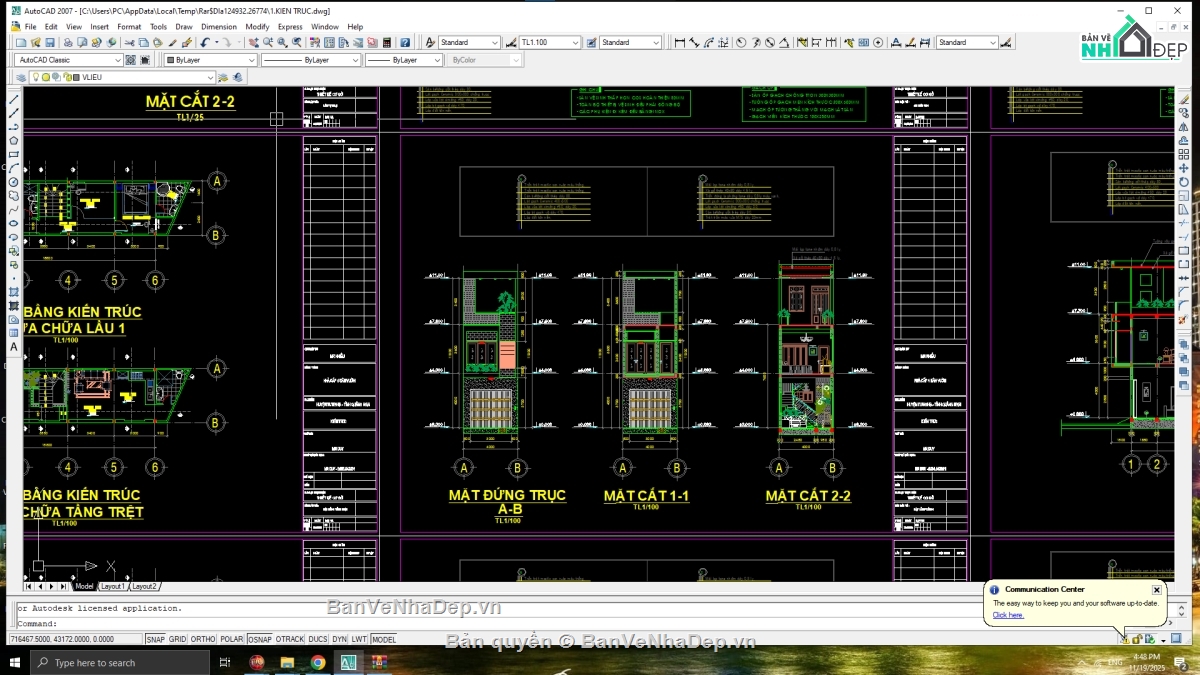Screen dimensions: 1200x675
Task: Click the Plot (print) icon
Action: click(68, 42)
